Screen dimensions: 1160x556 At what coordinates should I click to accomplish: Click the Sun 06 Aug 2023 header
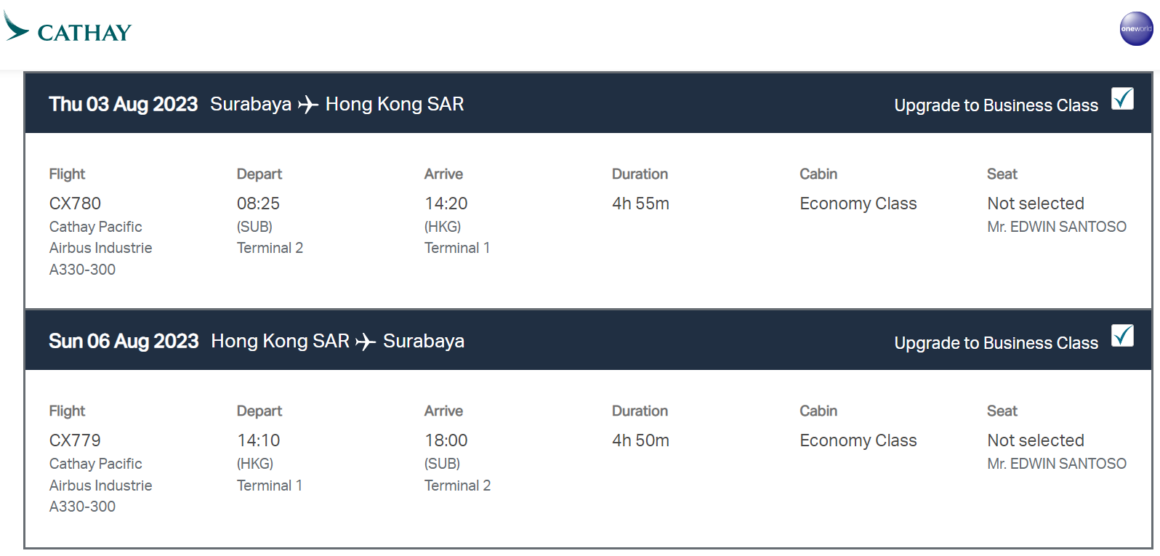(124, 342)
